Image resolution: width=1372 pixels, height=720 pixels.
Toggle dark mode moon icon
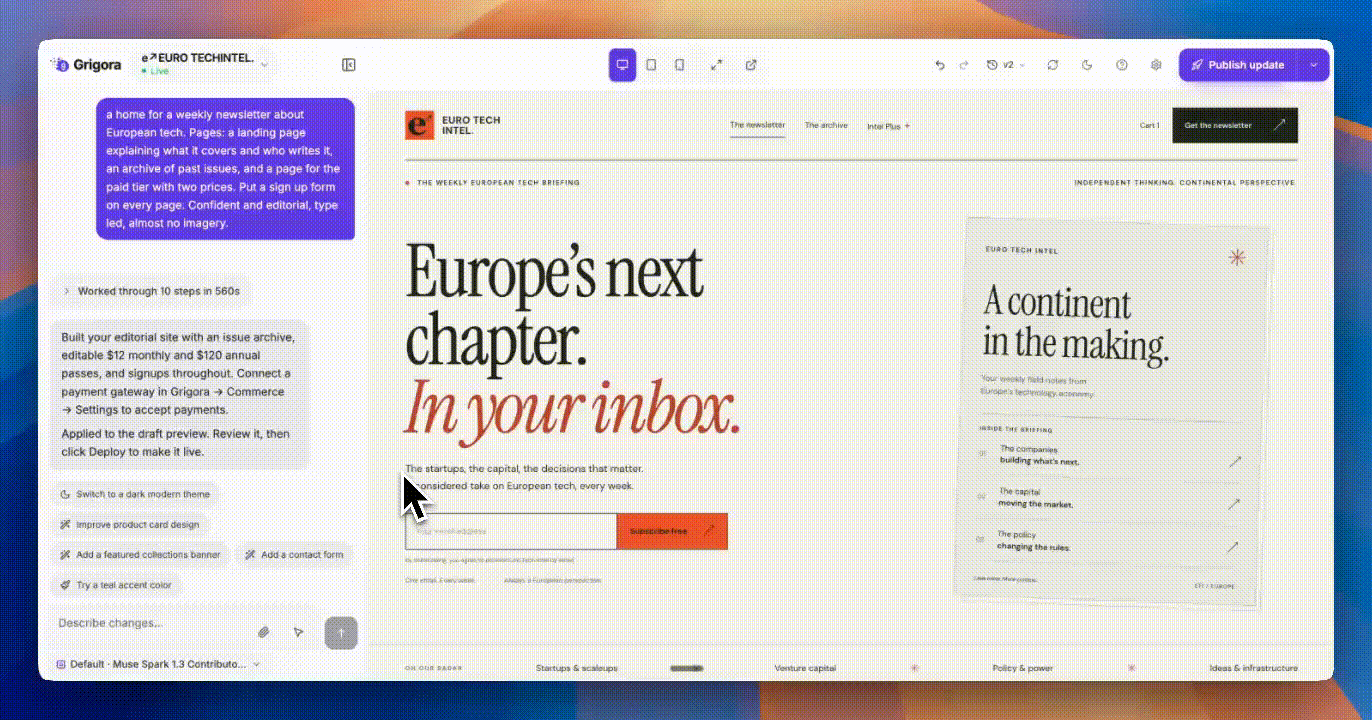1087,65
